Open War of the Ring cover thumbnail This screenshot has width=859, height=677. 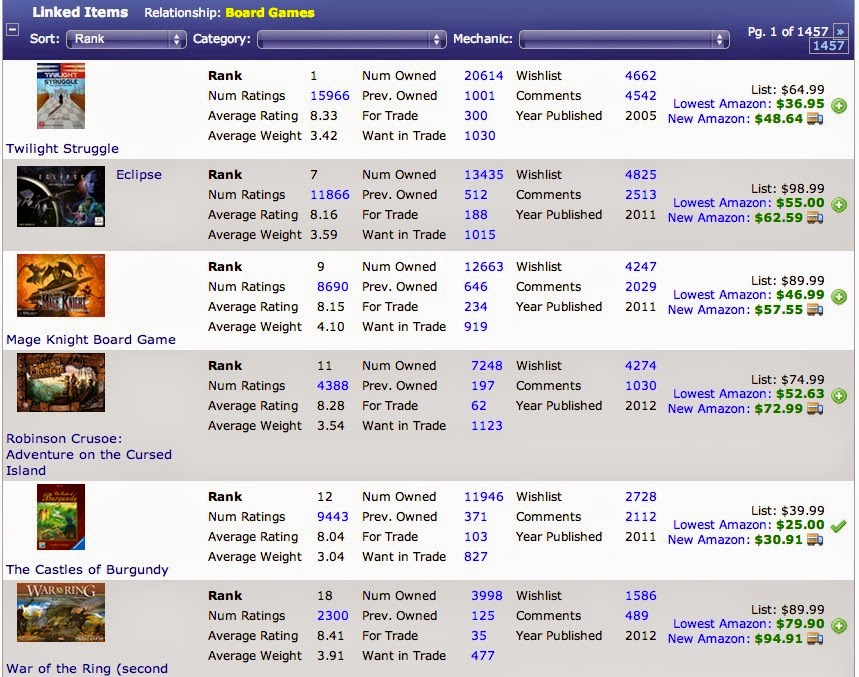61,612
